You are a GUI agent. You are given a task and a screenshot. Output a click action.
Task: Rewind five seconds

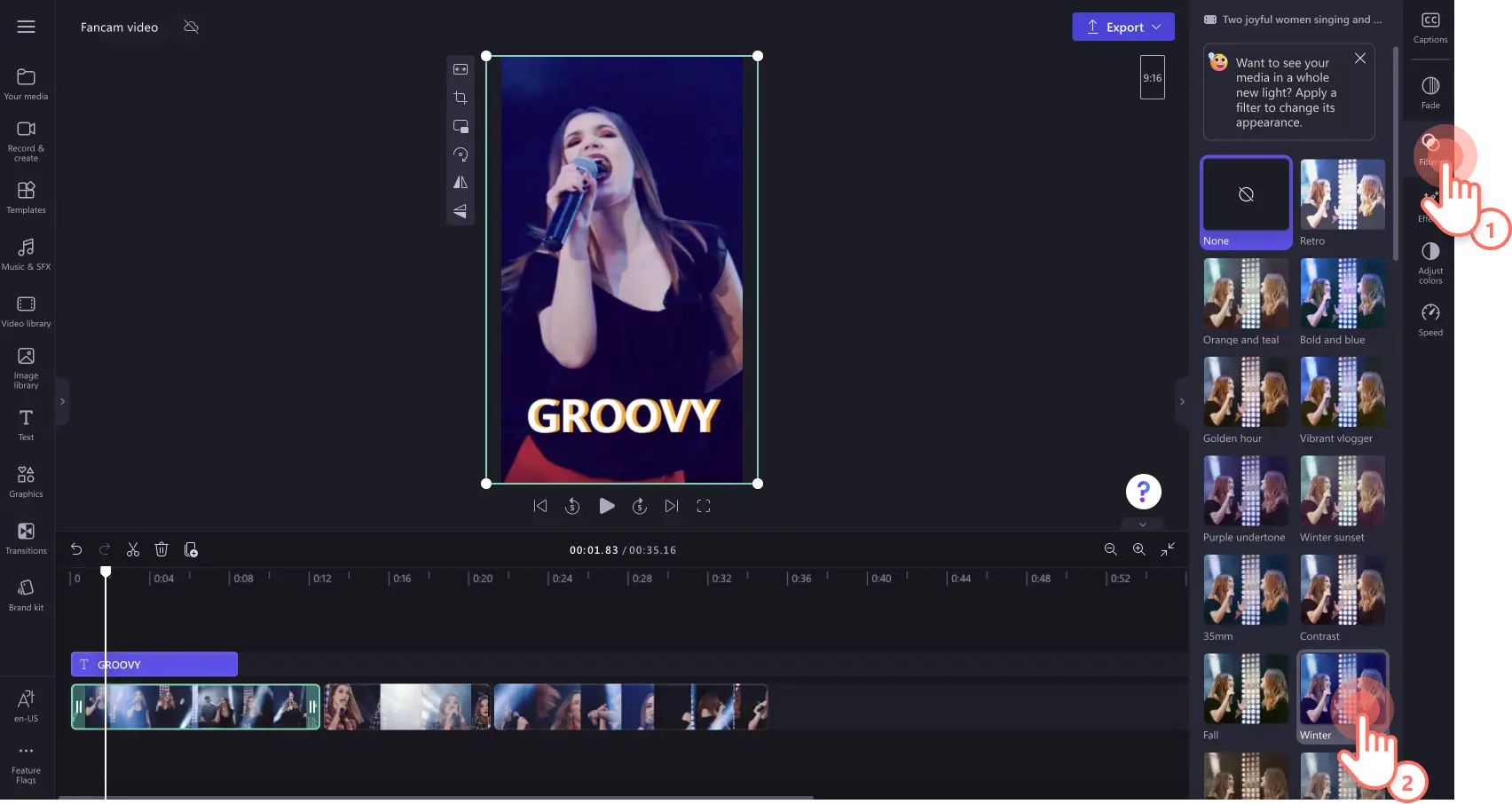572,506
